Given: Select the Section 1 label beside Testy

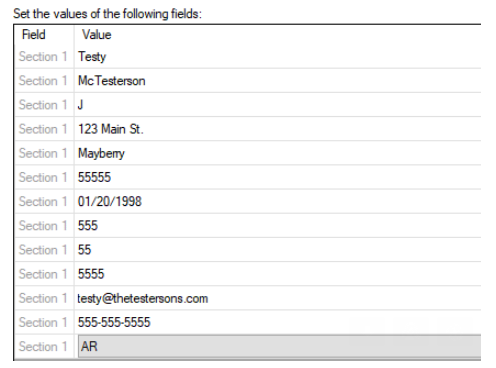Looking at the screenshot, I should 43,57.
